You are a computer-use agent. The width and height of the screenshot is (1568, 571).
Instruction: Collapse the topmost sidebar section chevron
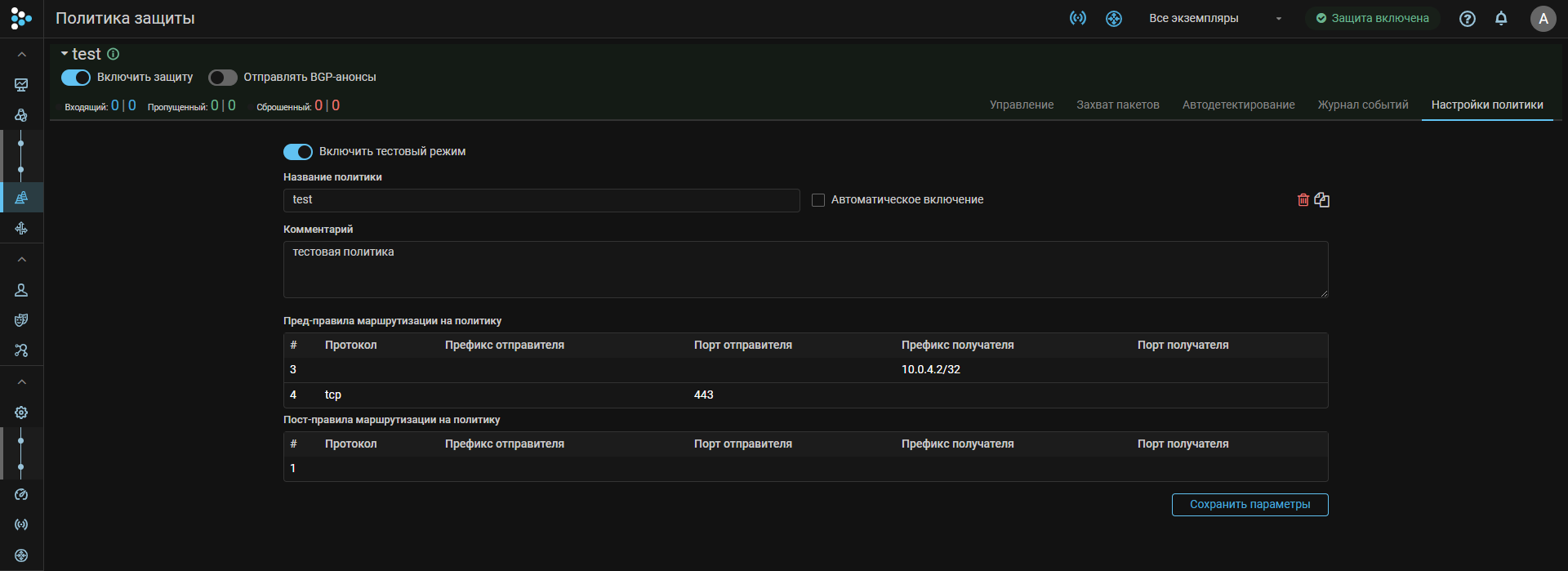pos(21,55)
